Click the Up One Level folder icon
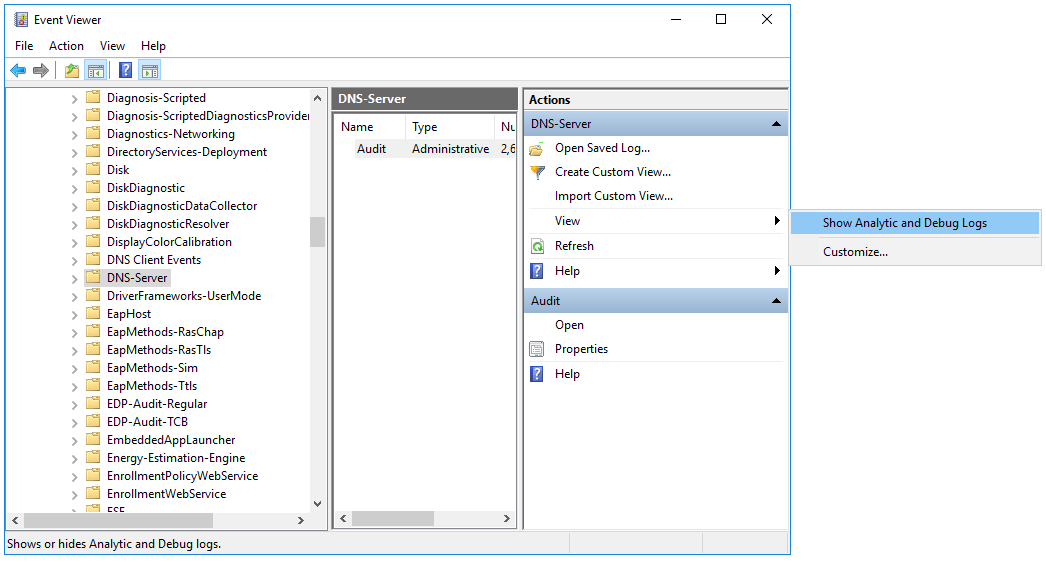The width and height of the screenshot is (1046, 562). 71,70
